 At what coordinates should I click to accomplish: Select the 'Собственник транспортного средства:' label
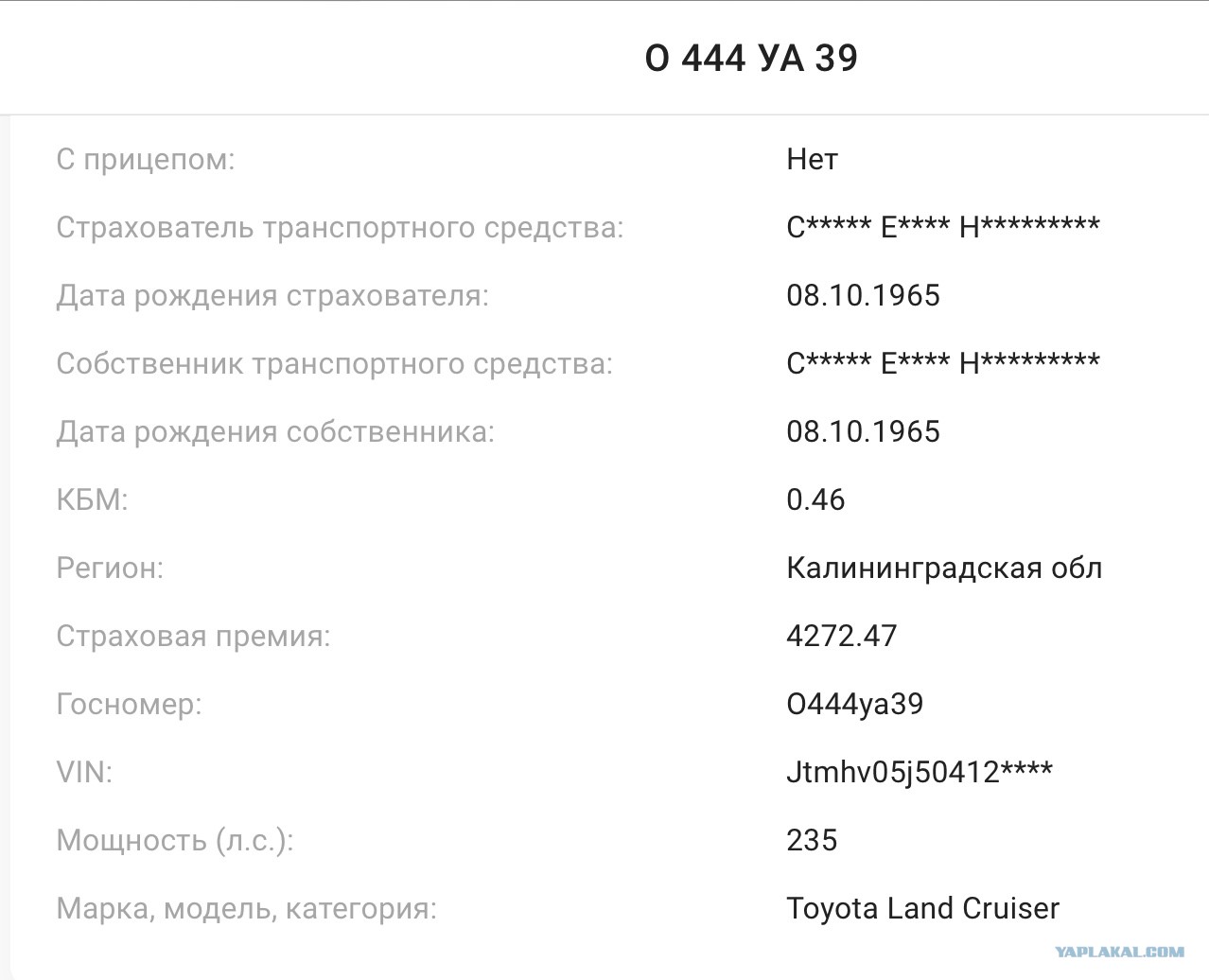coord(335,364)
